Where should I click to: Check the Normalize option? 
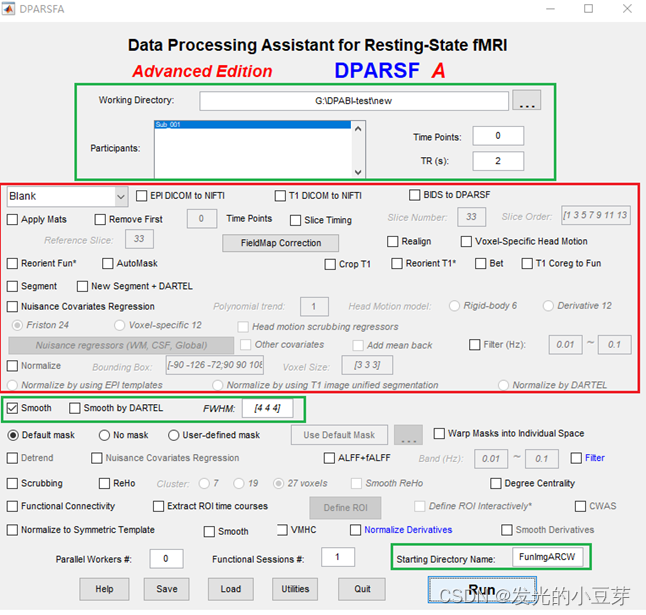(x=12, y=366)
